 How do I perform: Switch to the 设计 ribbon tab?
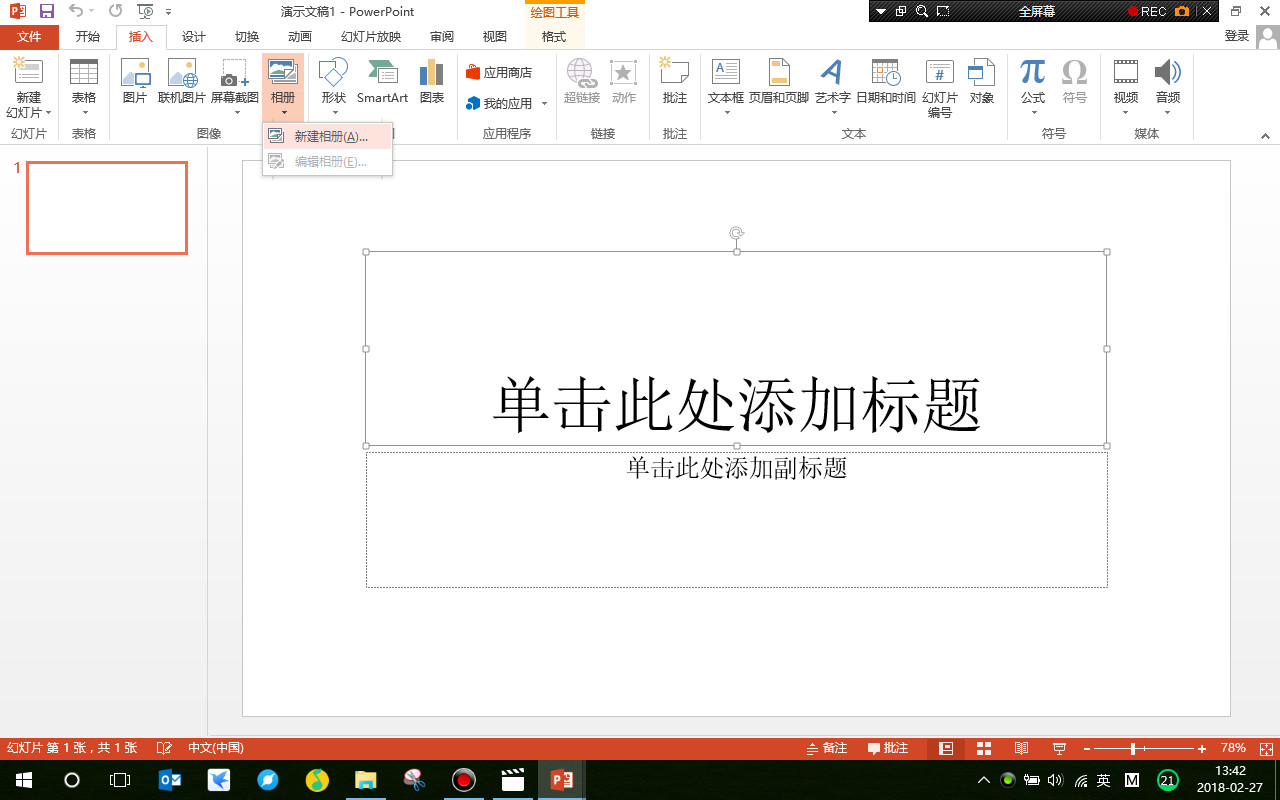(x=192, y=36)
